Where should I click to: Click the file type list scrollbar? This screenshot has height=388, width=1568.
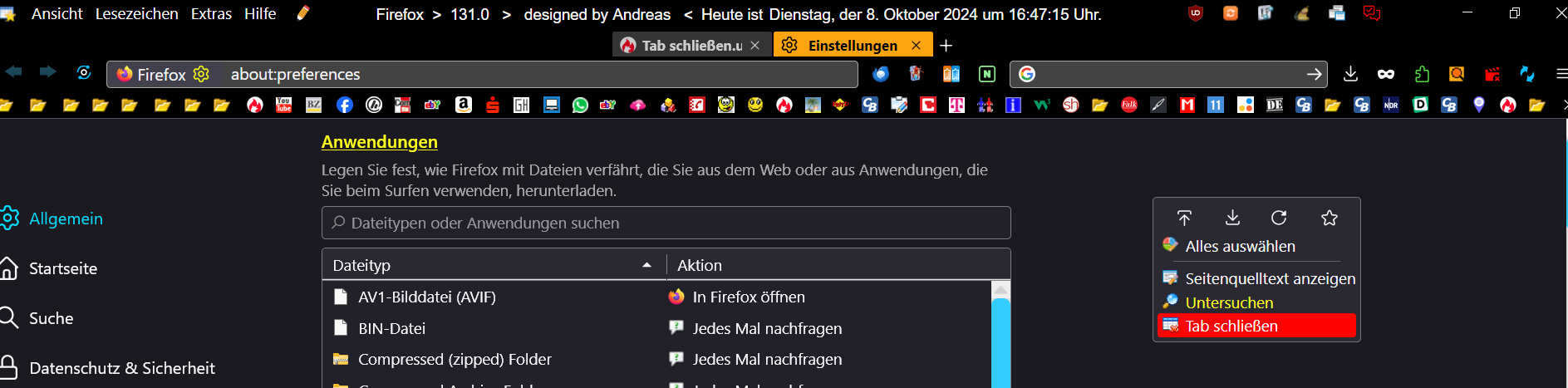1000,341
